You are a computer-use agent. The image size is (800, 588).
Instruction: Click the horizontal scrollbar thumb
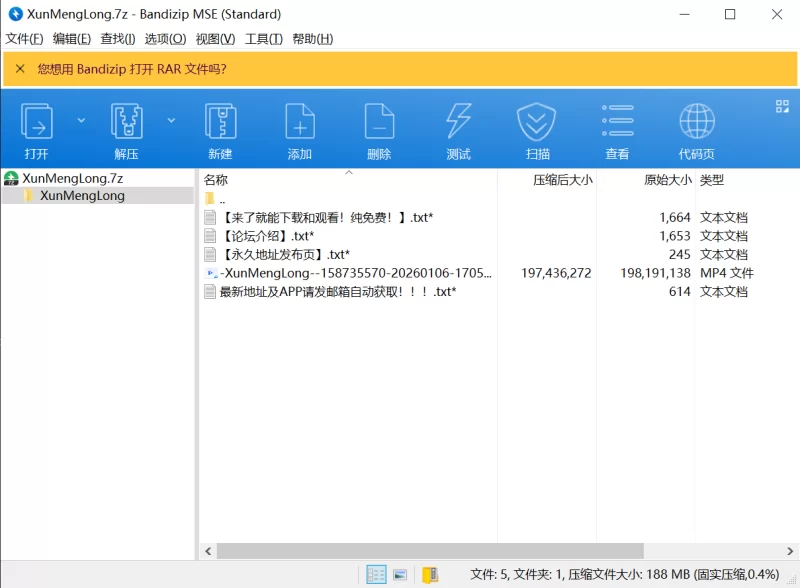pyautogui.click(x=430, y=551)
